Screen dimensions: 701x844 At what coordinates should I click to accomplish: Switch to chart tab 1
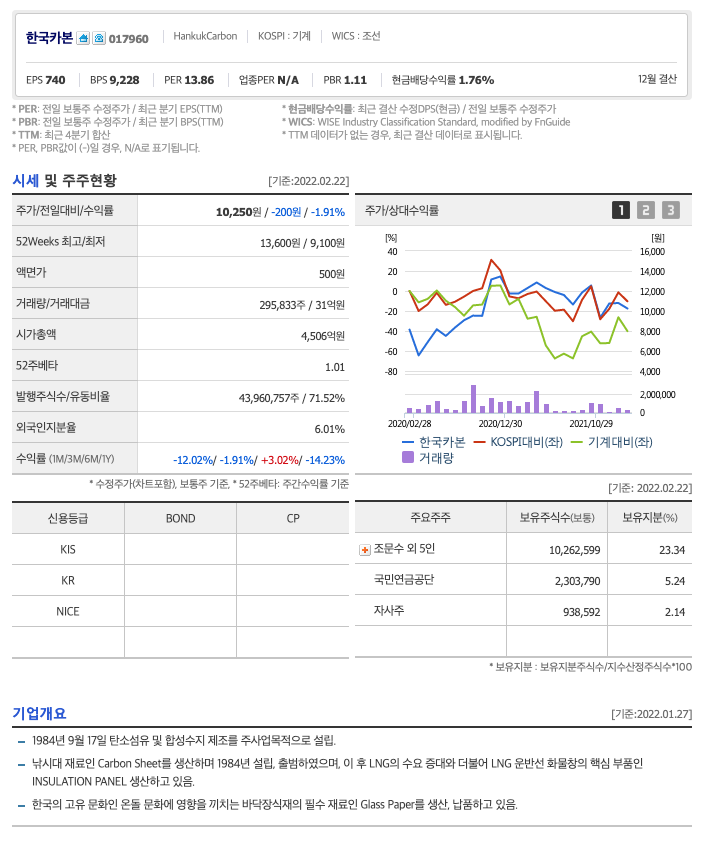coord(621,210)
